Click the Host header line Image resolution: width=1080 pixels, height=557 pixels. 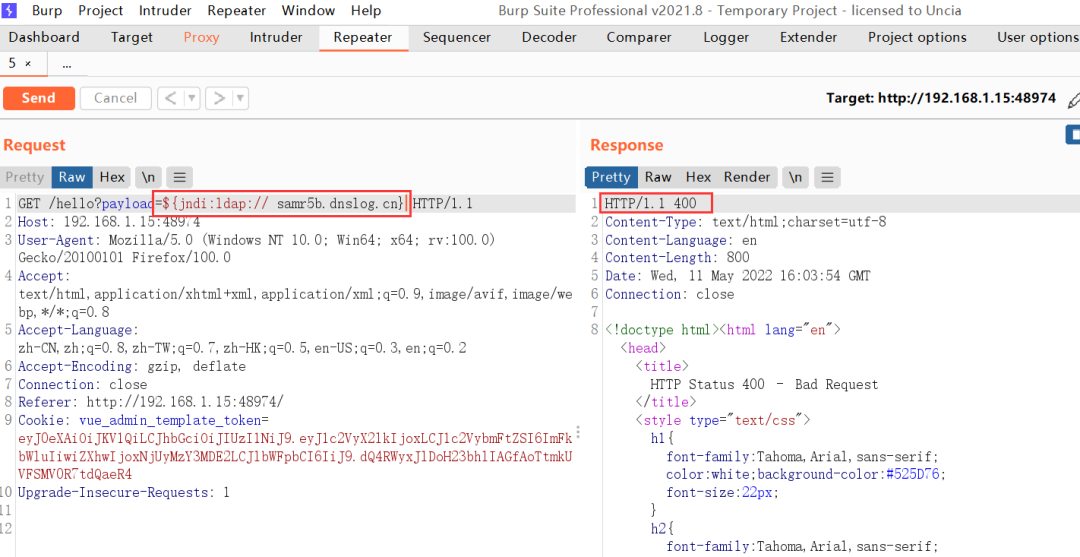tap(109, 222)
